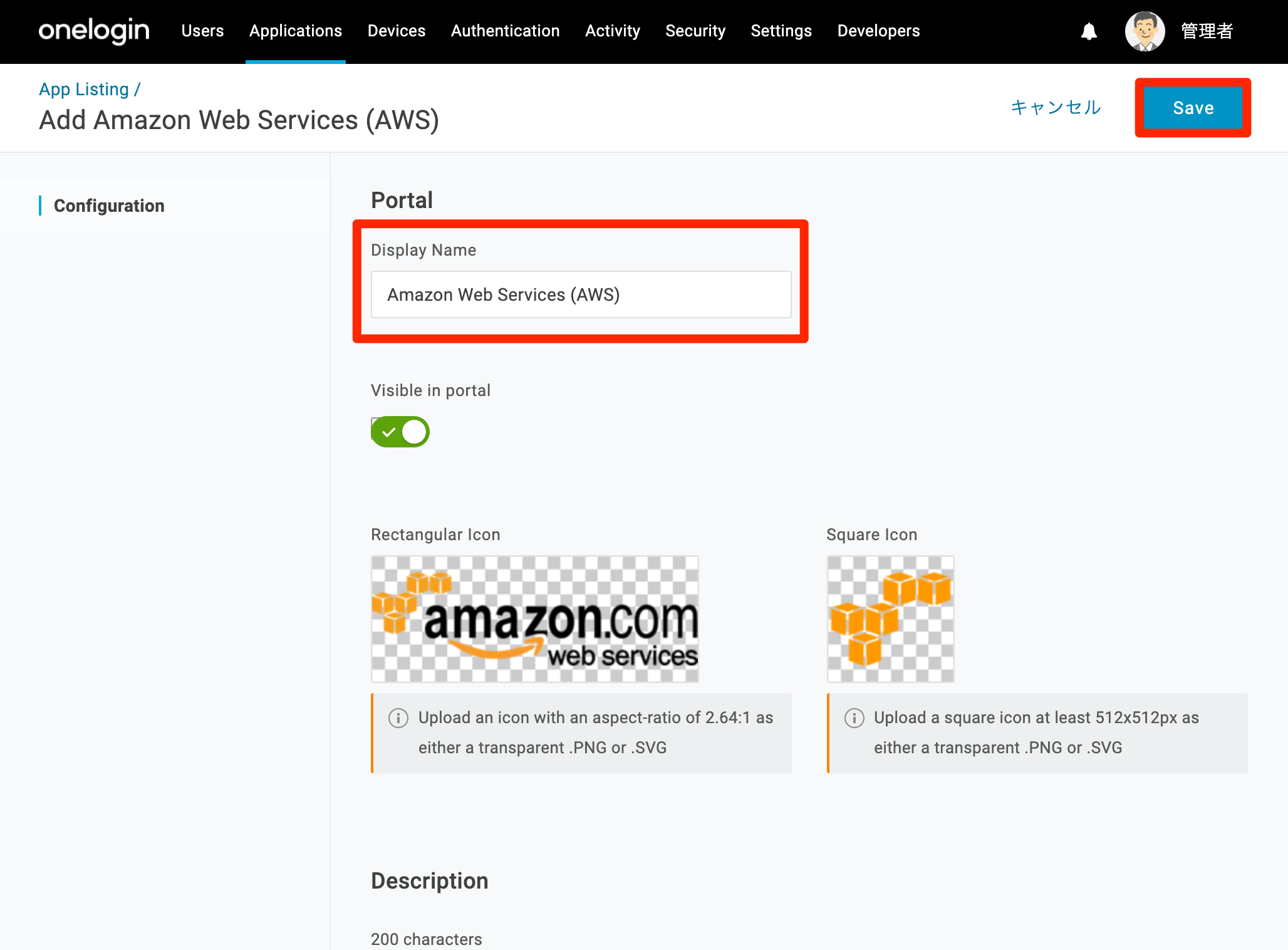Image resolution: width=1288 pixels, height=950 pixels.
Task: Expand the Activity menu
Action: tap(613, 31)
